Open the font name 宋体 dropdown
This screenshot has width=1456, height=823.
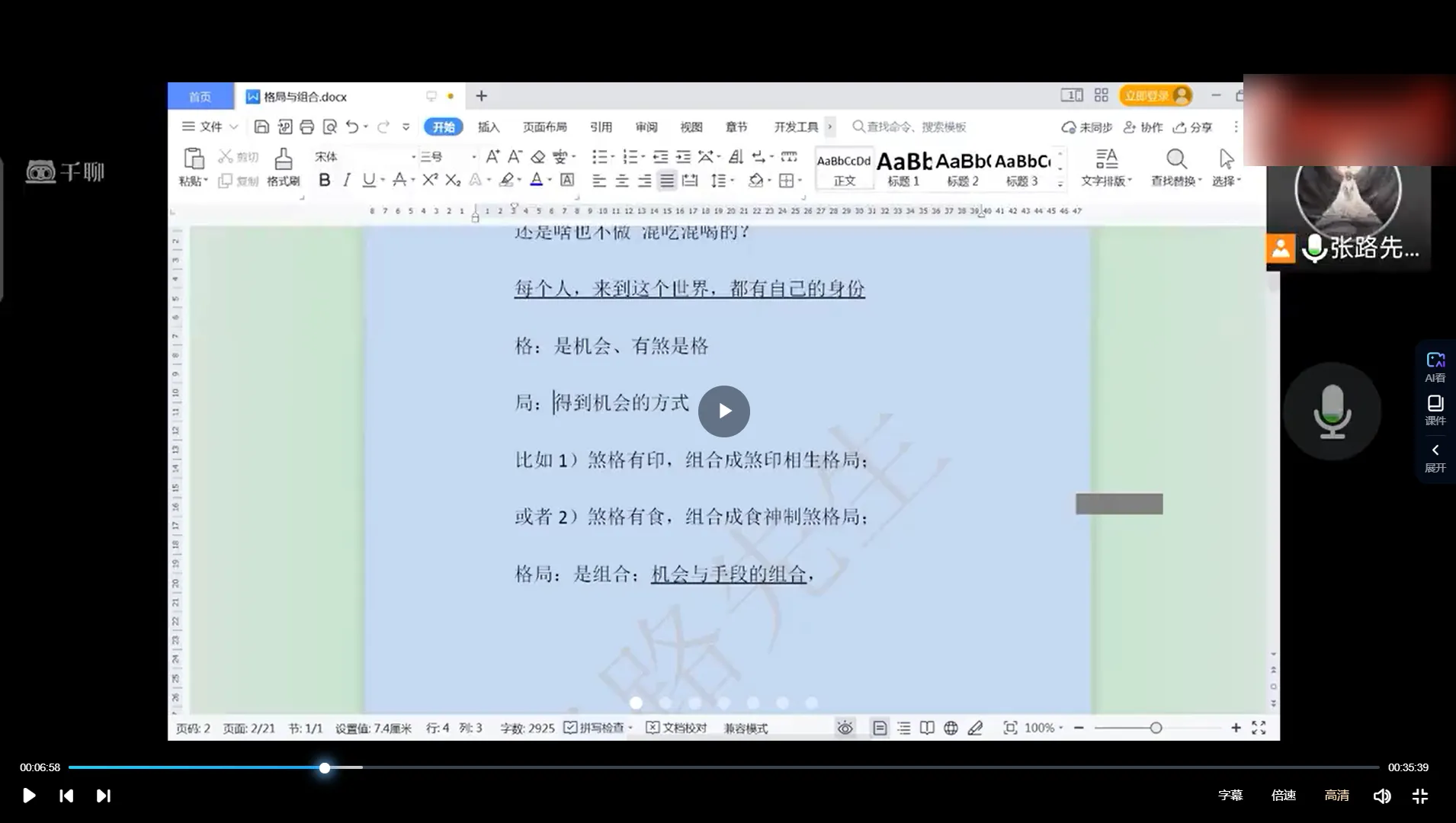(x=414, y=157)
